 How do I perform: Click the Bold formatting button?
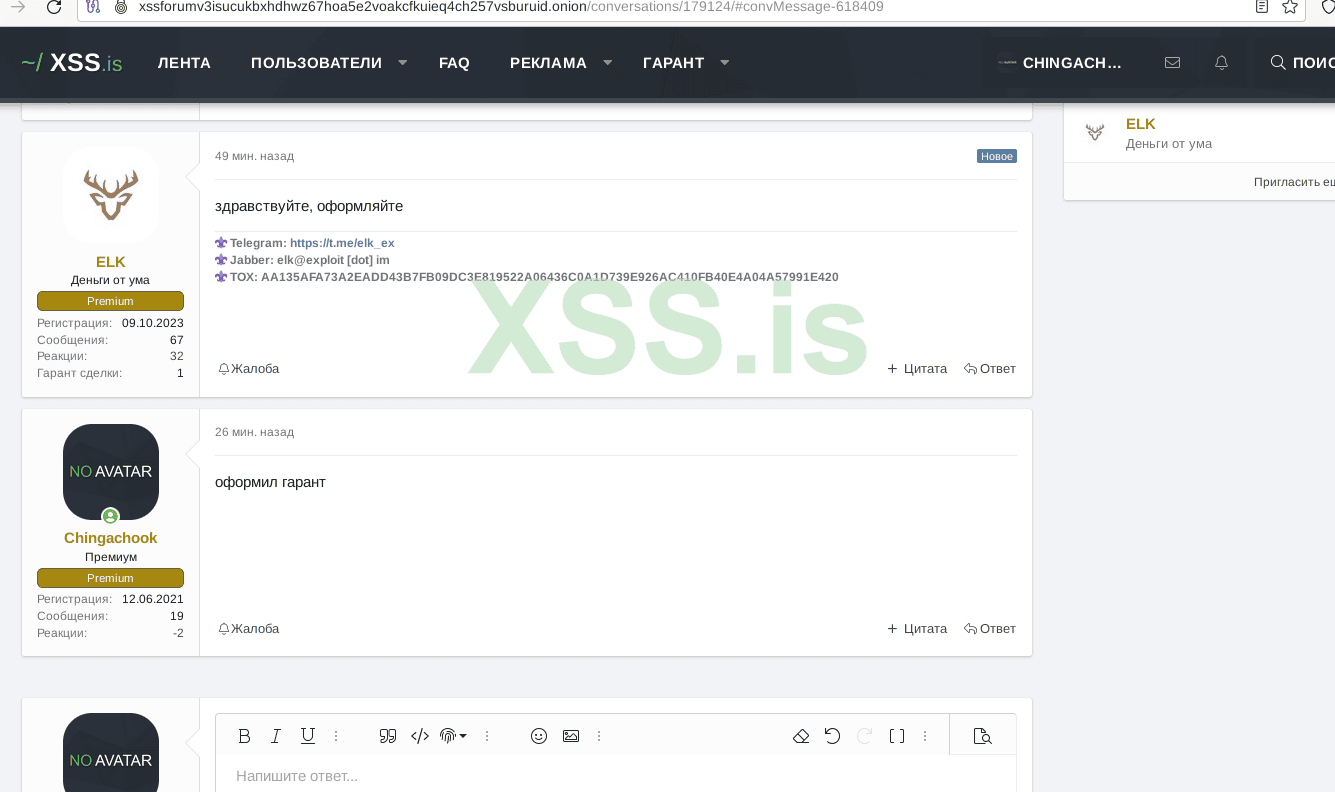[x=244, y=736]
